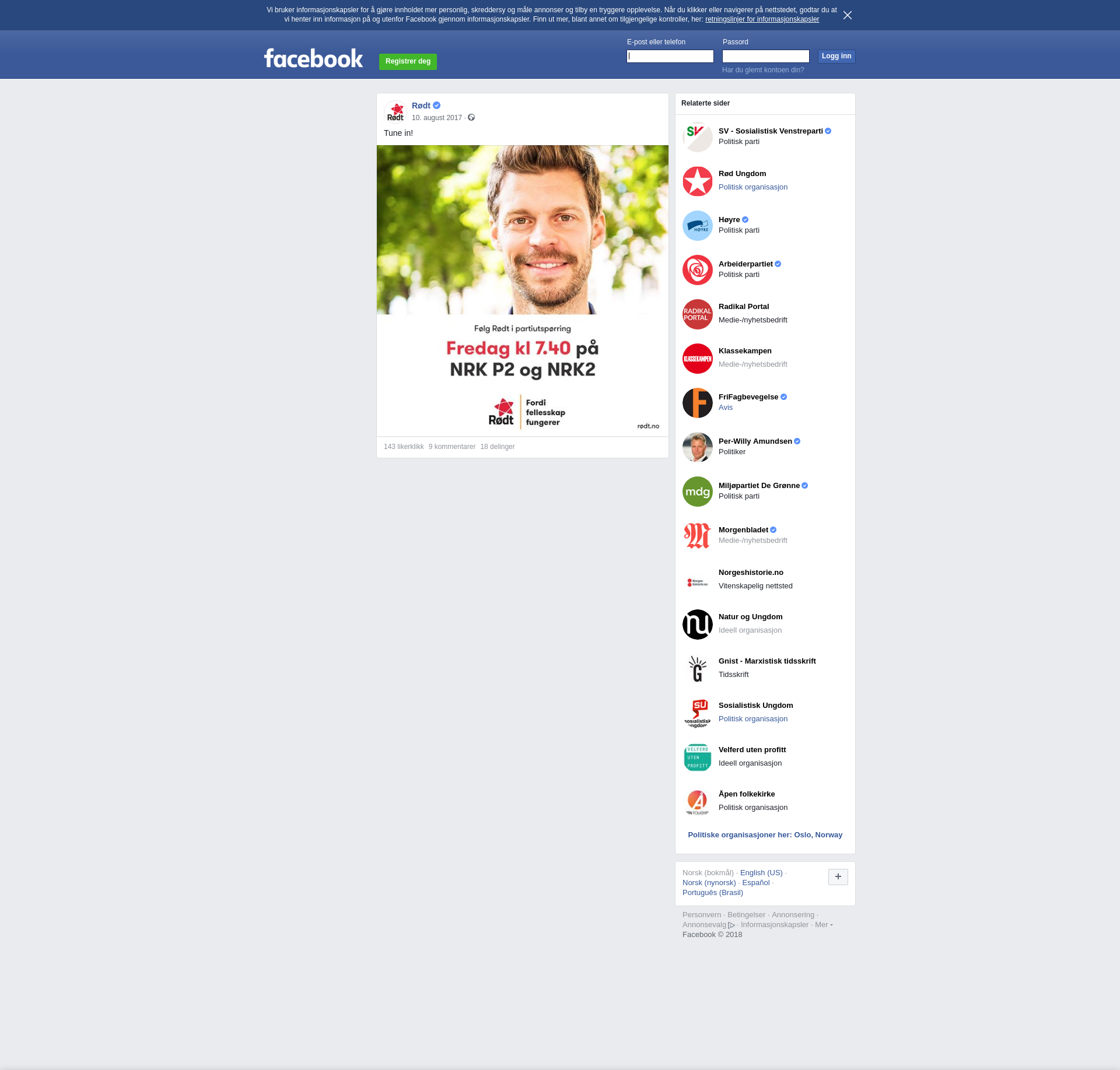Close the cookie notice banner
Viewport: 1120px width, 1070px height.
click(x=848, y=15)
